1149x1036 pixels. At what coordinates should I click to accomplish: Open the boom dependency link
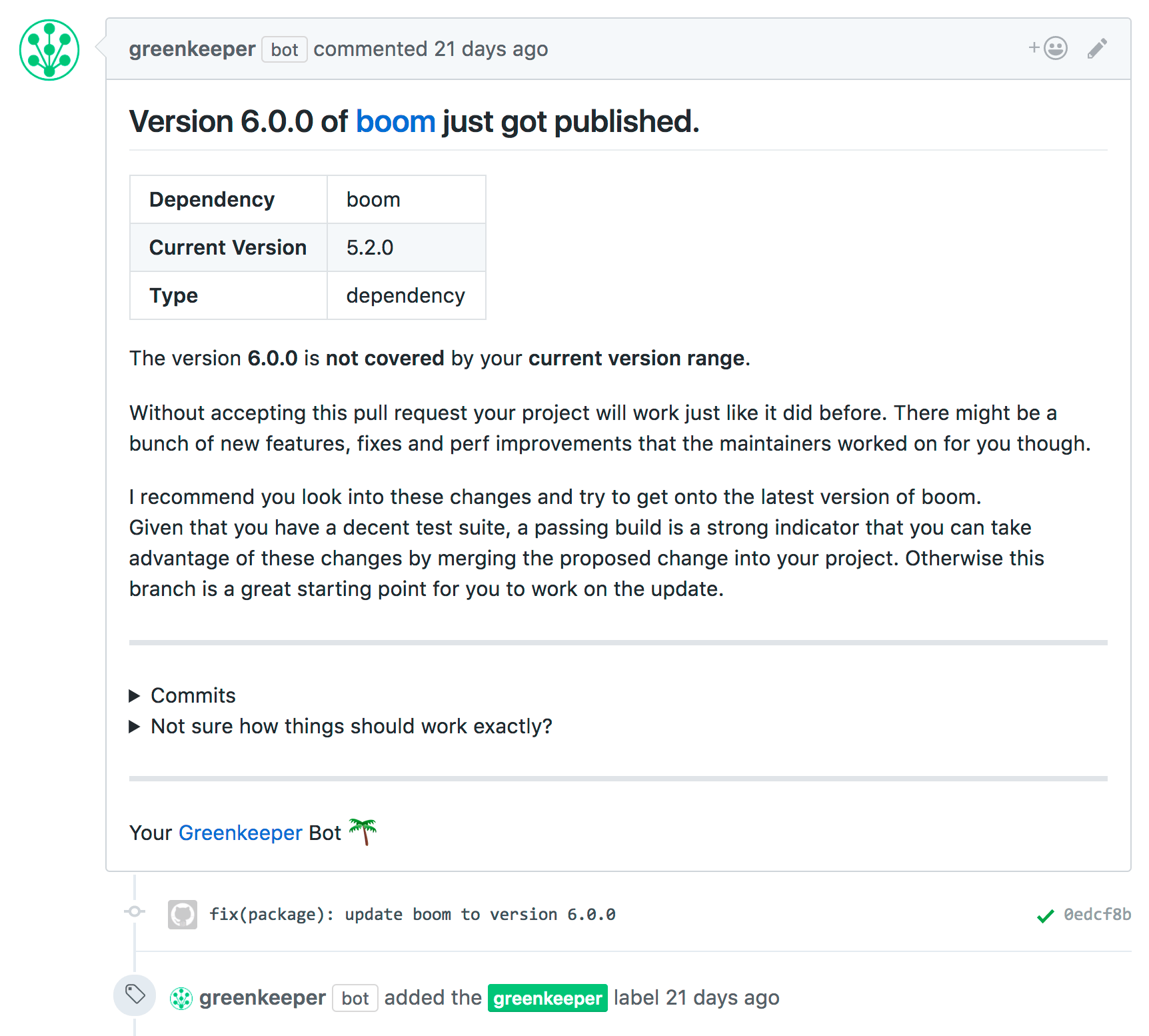tap(395, 121)
